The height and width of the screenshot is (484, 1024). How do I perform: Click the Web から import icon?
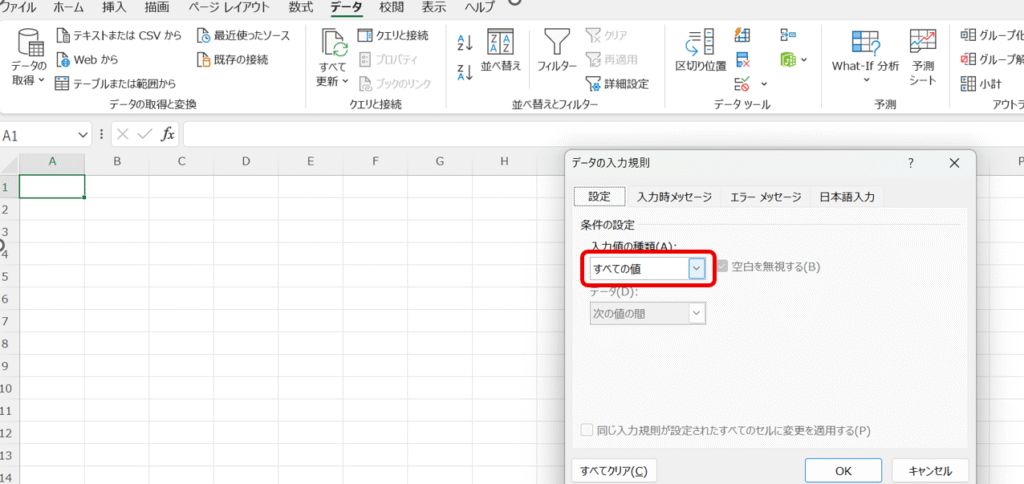(64, 59)
